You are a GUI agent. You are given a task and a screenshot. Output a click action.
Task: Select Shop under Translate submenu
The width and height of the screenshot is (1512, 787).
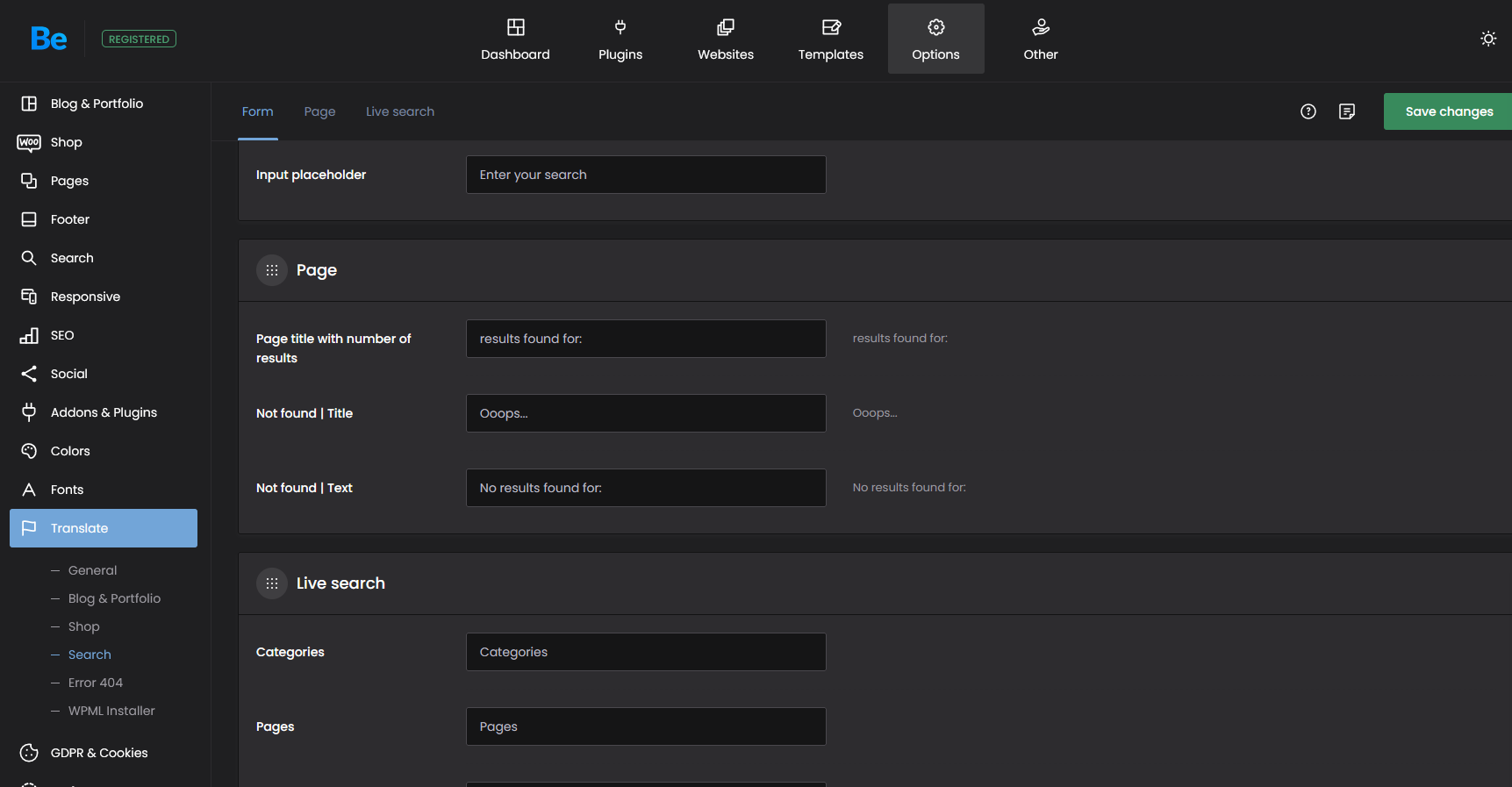pyautogui.click(x=84, y=626)
